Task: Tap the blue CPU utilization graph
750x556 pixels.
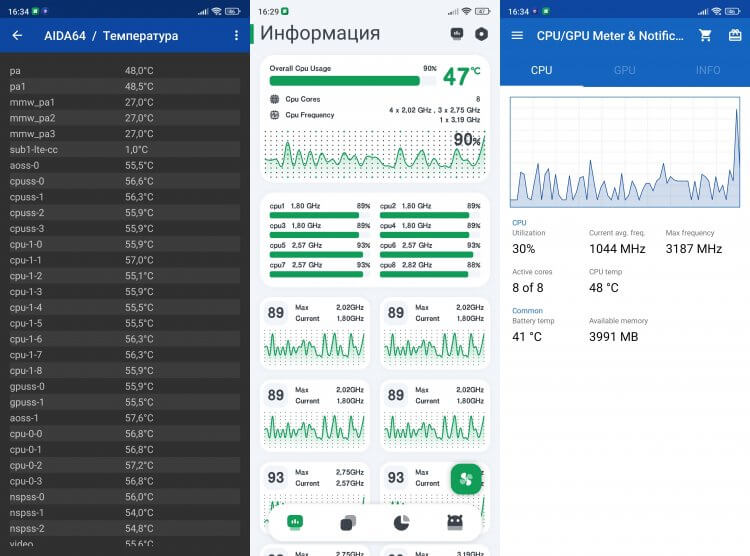Action: (x=625, y=152)
